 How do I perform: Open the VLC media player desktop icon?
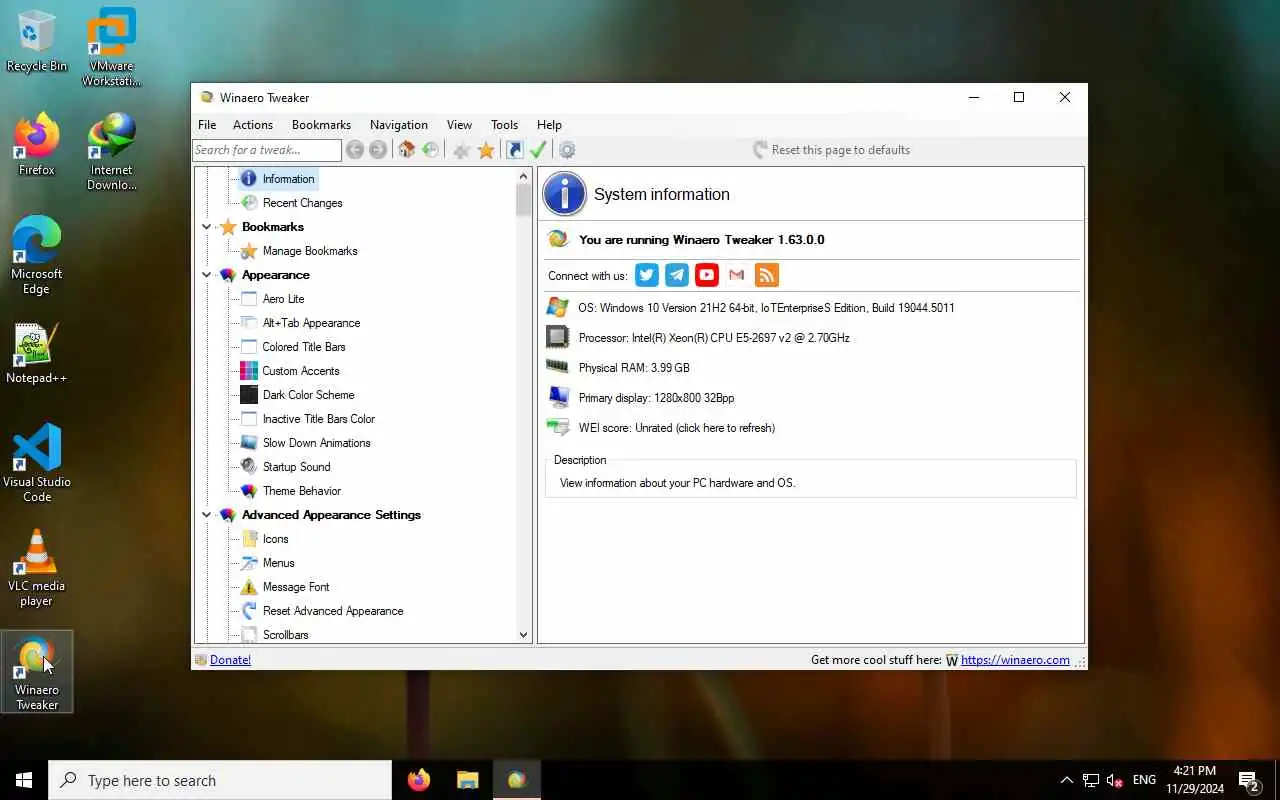click(37, 568)
